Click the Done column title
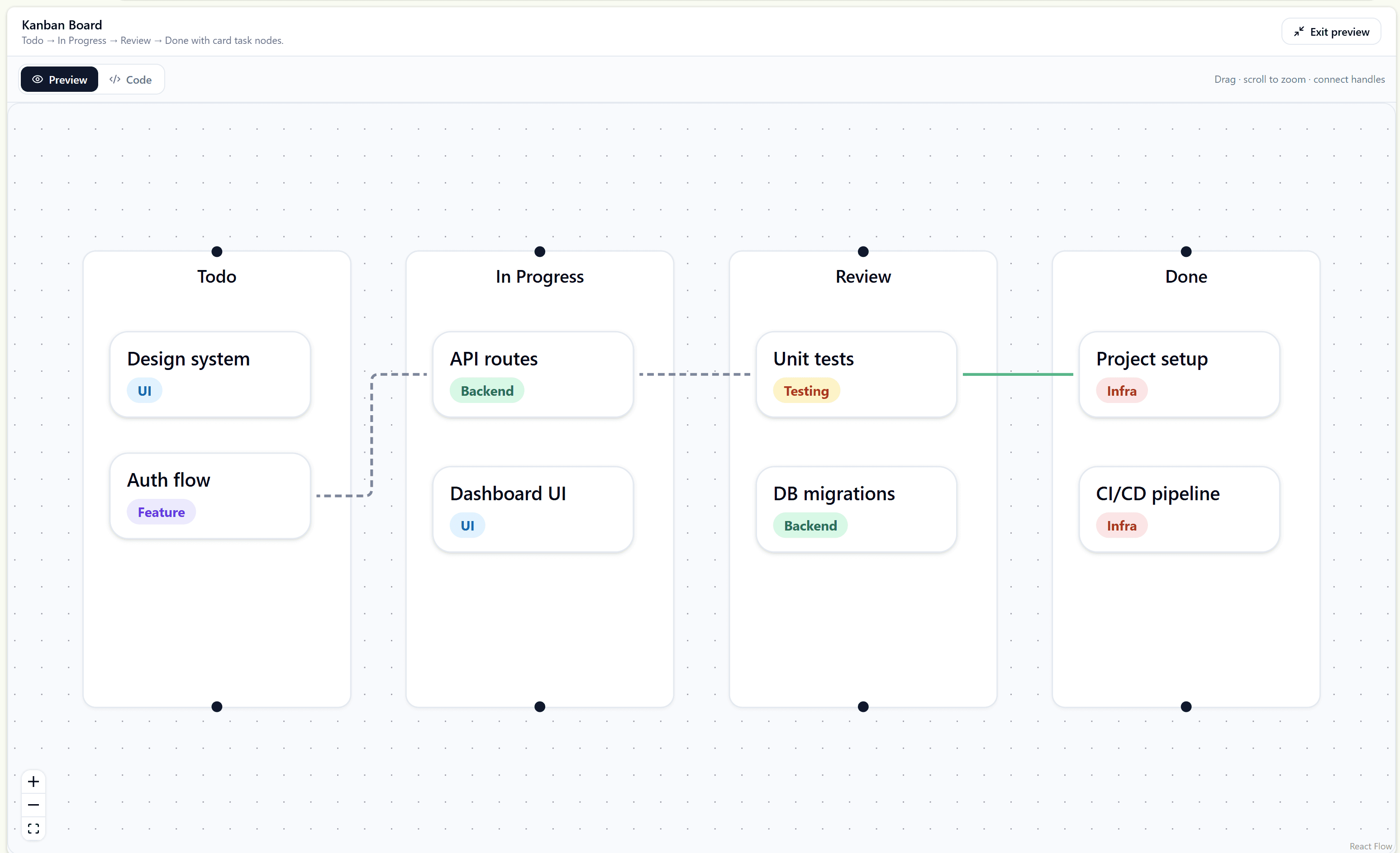 1186,277
